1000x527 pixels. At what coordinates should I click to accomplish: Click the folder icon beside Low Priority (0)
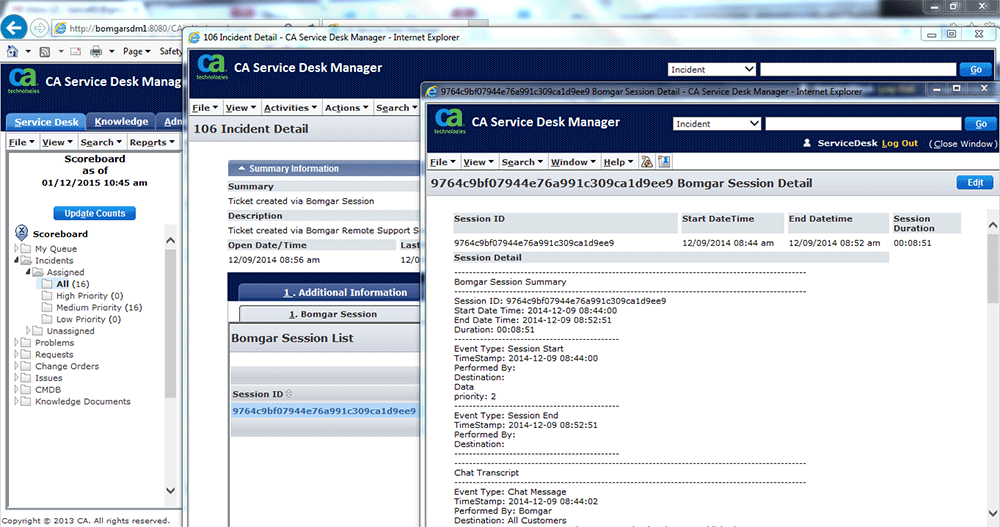[47, 319]
